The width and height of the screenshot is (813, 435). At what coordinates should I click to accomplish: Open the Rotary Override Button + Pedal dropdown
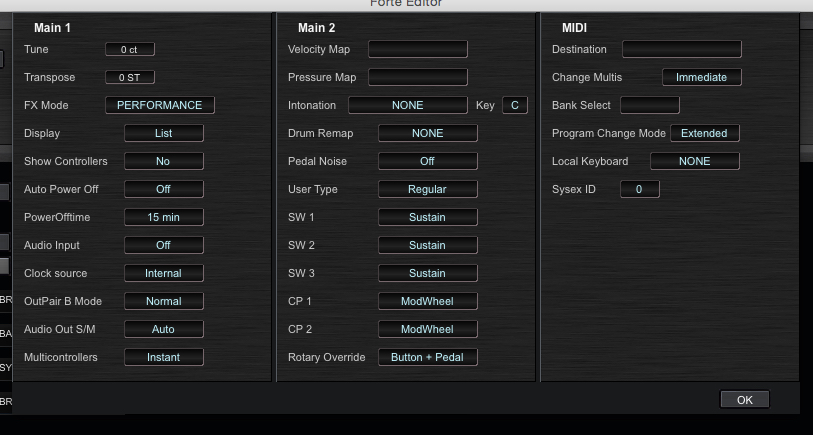click(428, 357)
